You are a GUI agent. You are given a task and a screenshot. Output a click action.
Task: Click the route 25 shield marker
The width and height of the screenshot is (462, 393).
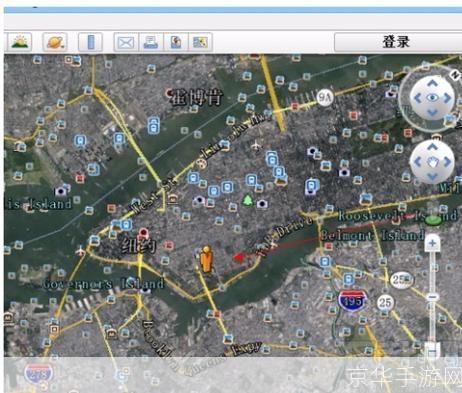click(x=385, y=303)
